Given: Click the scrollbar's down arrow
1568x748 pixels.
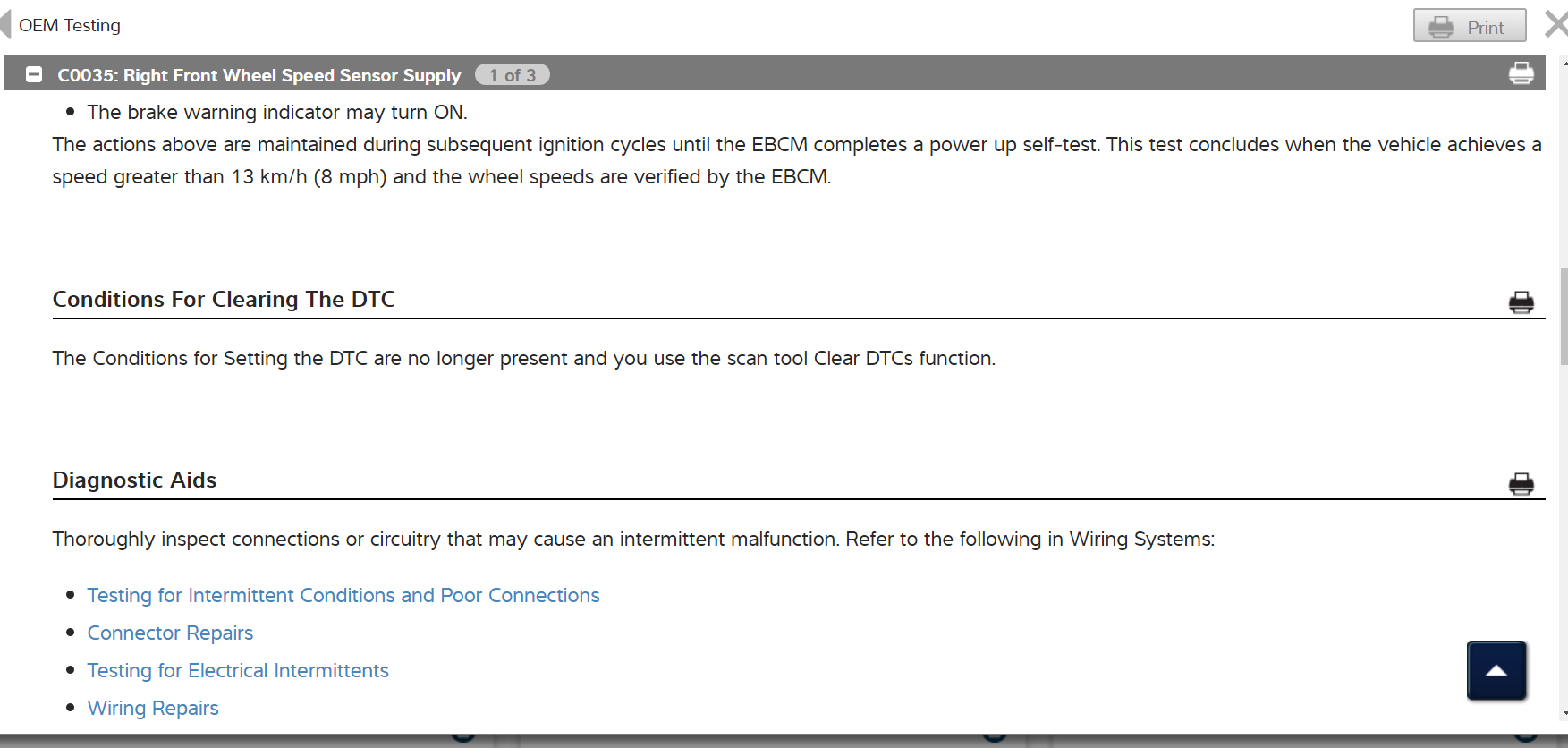Looking at the screenshot, I should pos(1564,713).
